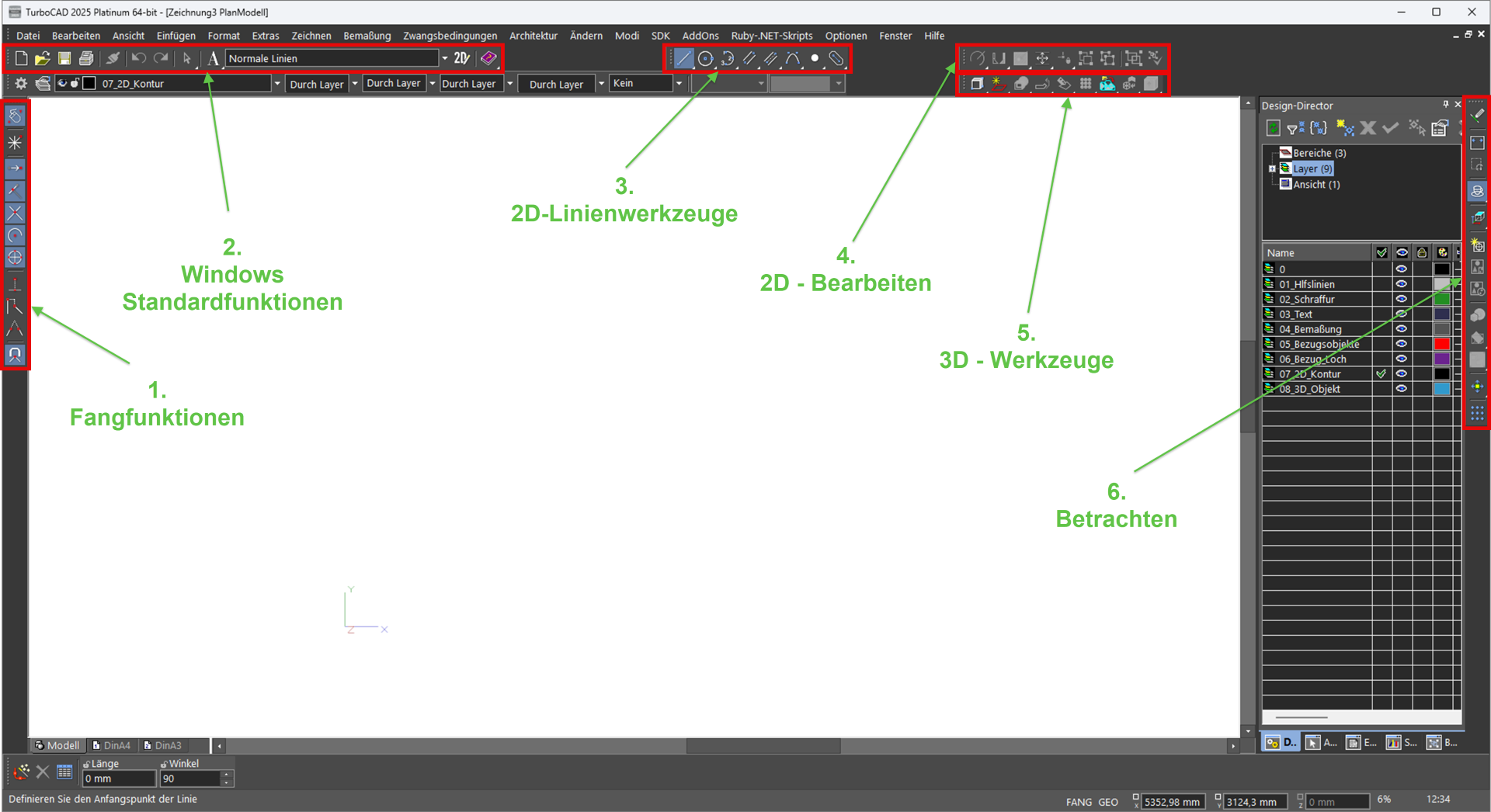
Task: Click the Open file folder icon
Action: coord(43,58)
